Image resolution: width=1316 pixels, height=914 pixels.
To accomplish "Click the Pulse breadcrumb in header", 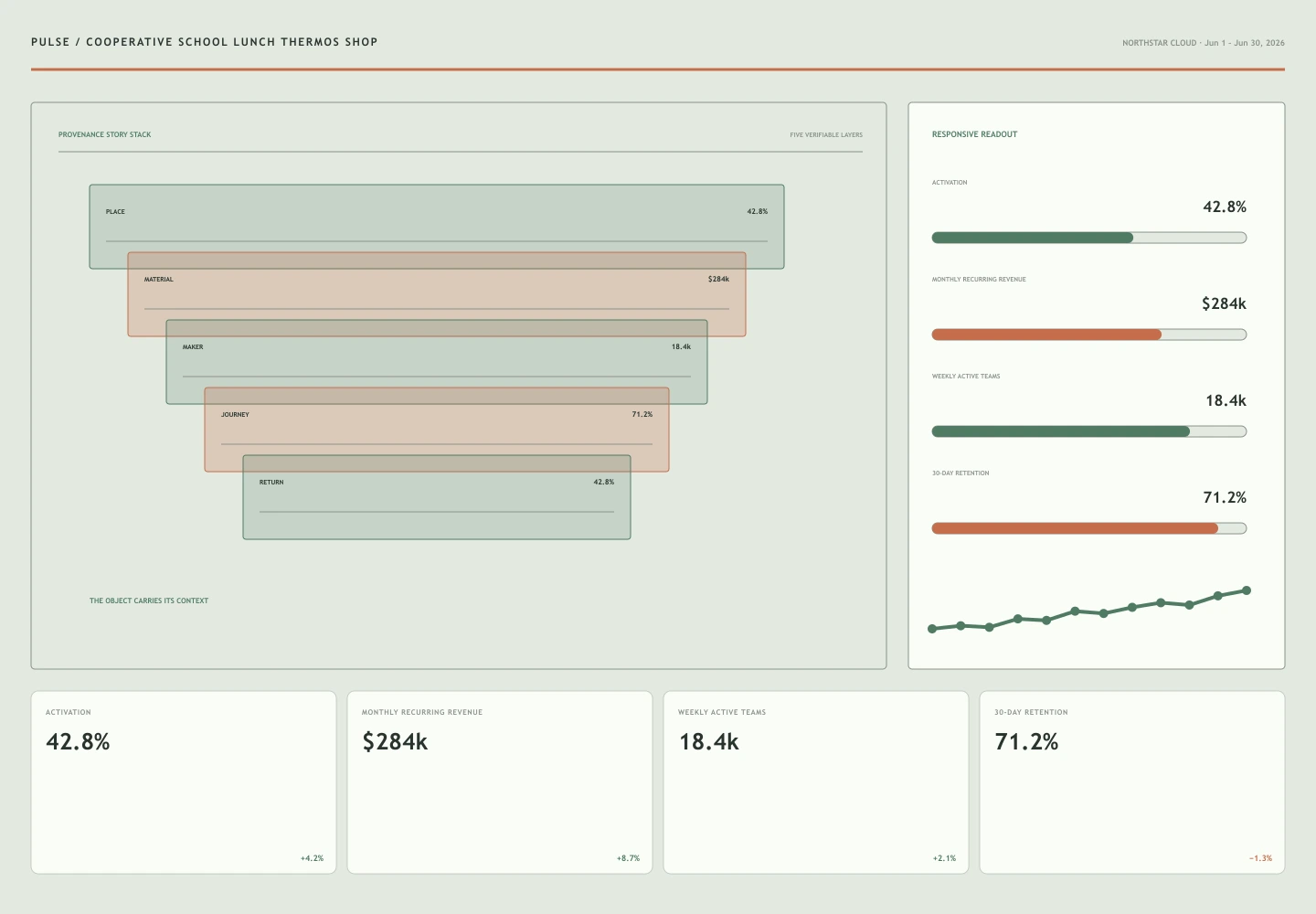I will [50, 42].
